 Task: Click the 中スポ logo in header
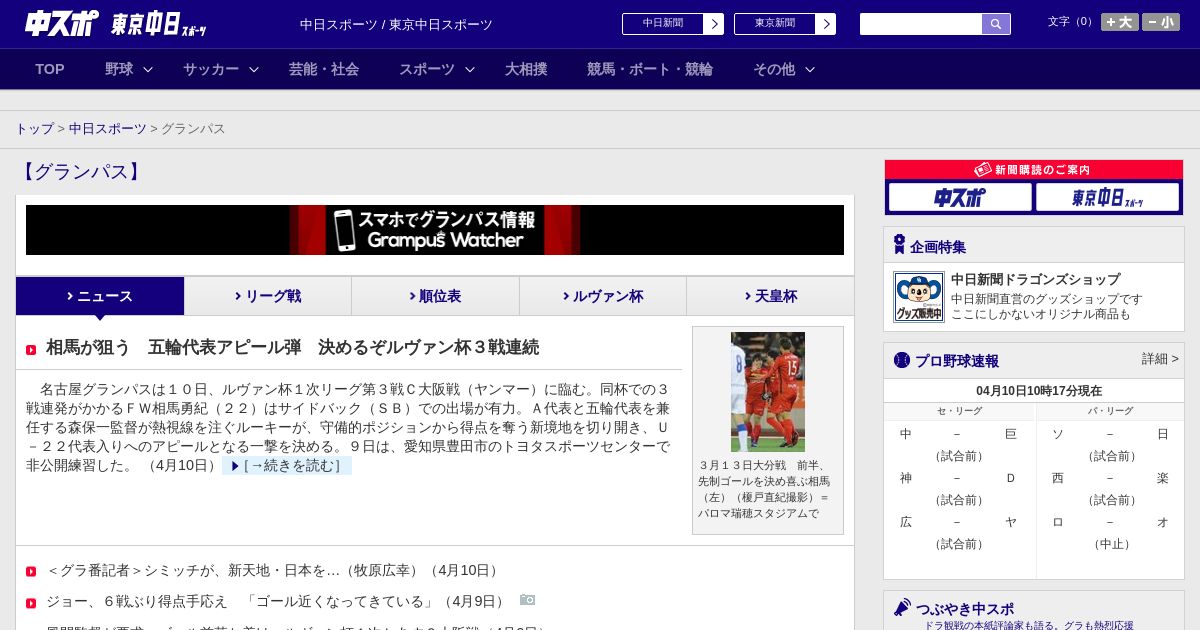click(61, 23)
